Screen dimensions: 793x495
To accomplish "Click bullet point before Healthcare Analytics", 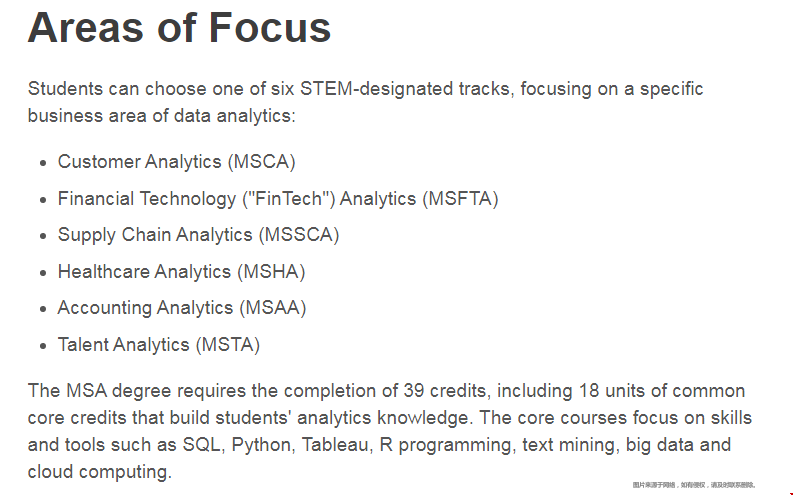I will (43, 273).
